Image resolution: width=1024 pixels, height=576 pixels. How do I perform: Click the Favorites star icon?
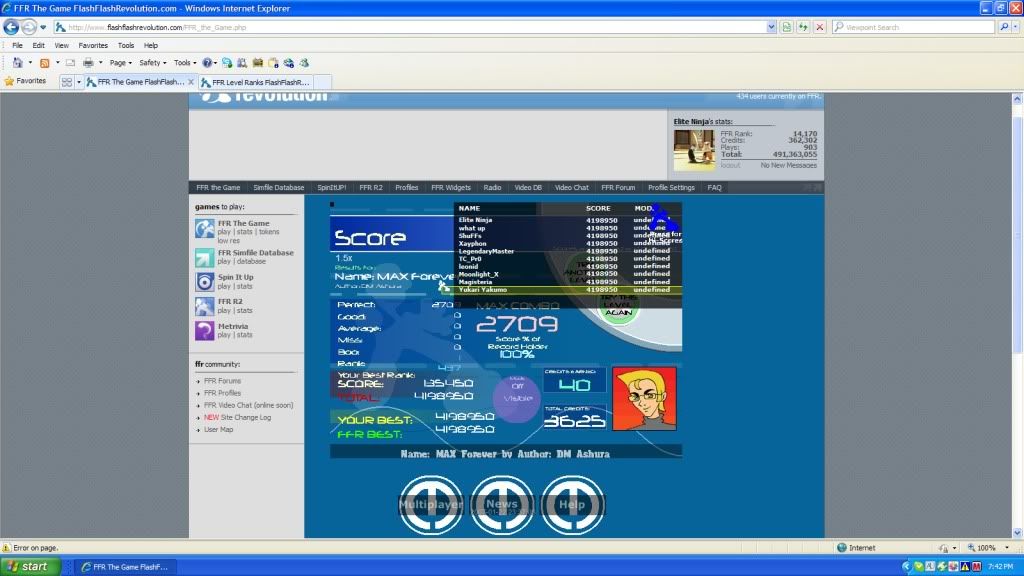(x=10, y=81)
